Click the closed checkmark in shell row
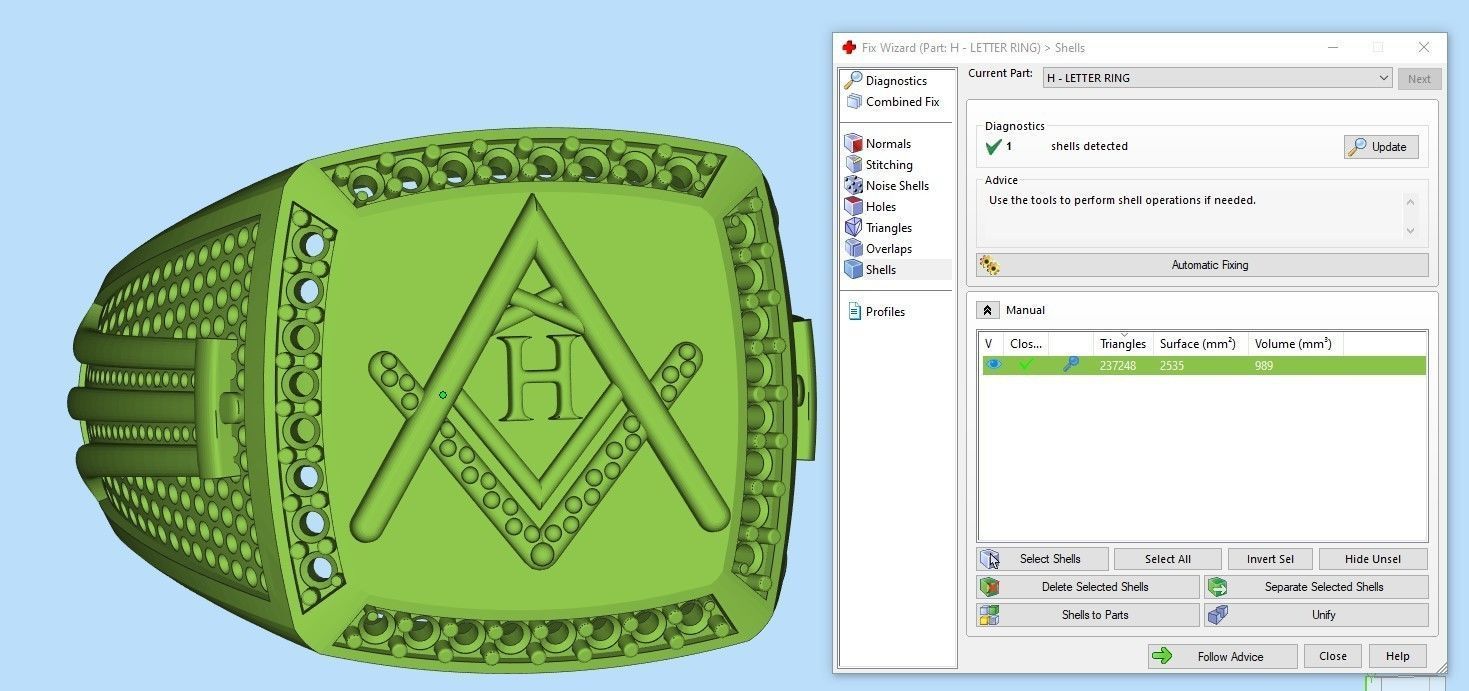 (1026, 365)
